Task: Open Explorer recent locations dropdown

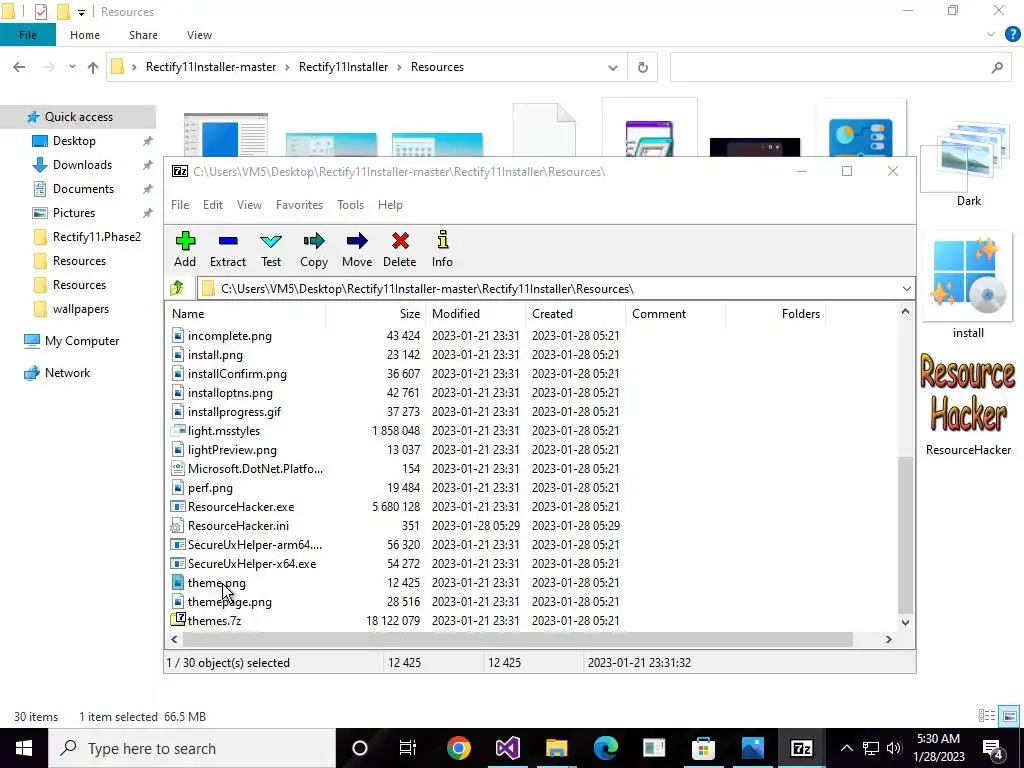Action: pyautogui.click(x=72, y=67)
